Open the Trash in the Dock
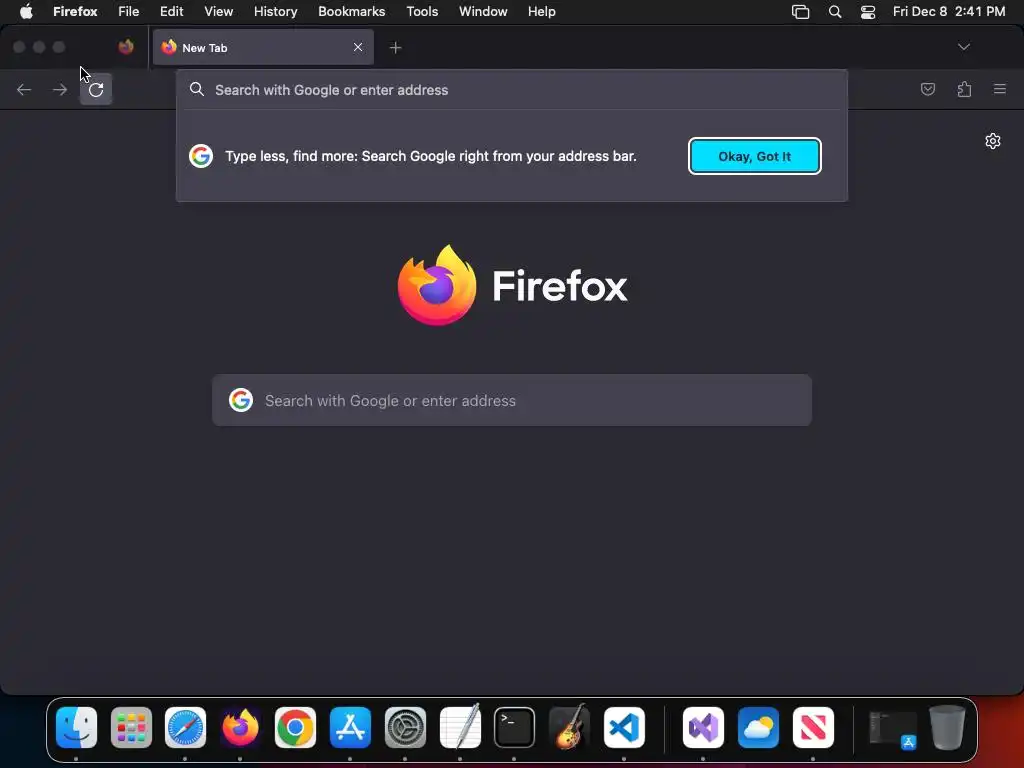This screenshot has width=1024, height=768. point(947,727)
